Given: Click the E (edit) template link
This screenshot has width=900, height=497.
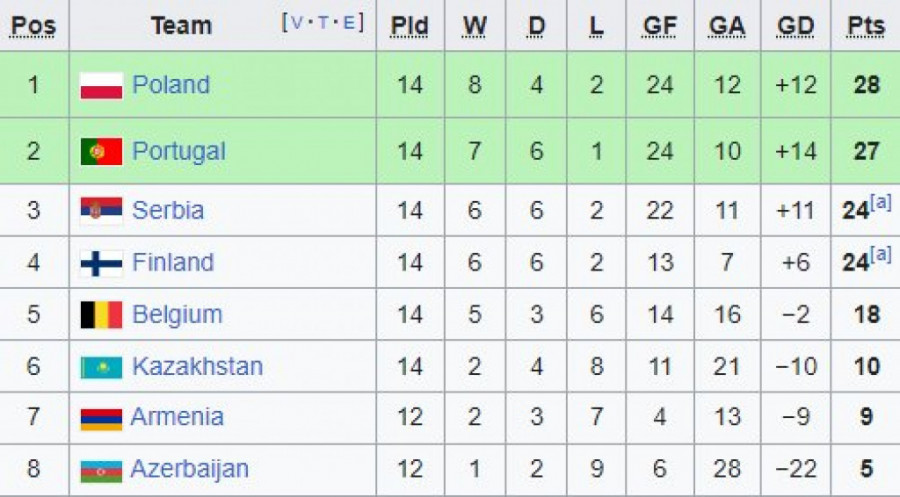Looking at the screenshot, I should [348, 22].
